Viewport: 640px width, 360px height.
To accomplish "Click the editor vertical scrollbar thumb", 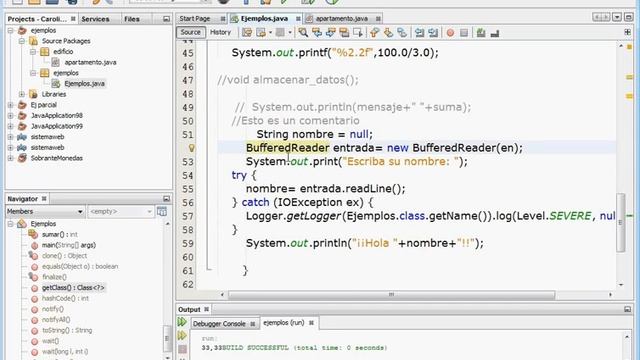I will point(621,222).
